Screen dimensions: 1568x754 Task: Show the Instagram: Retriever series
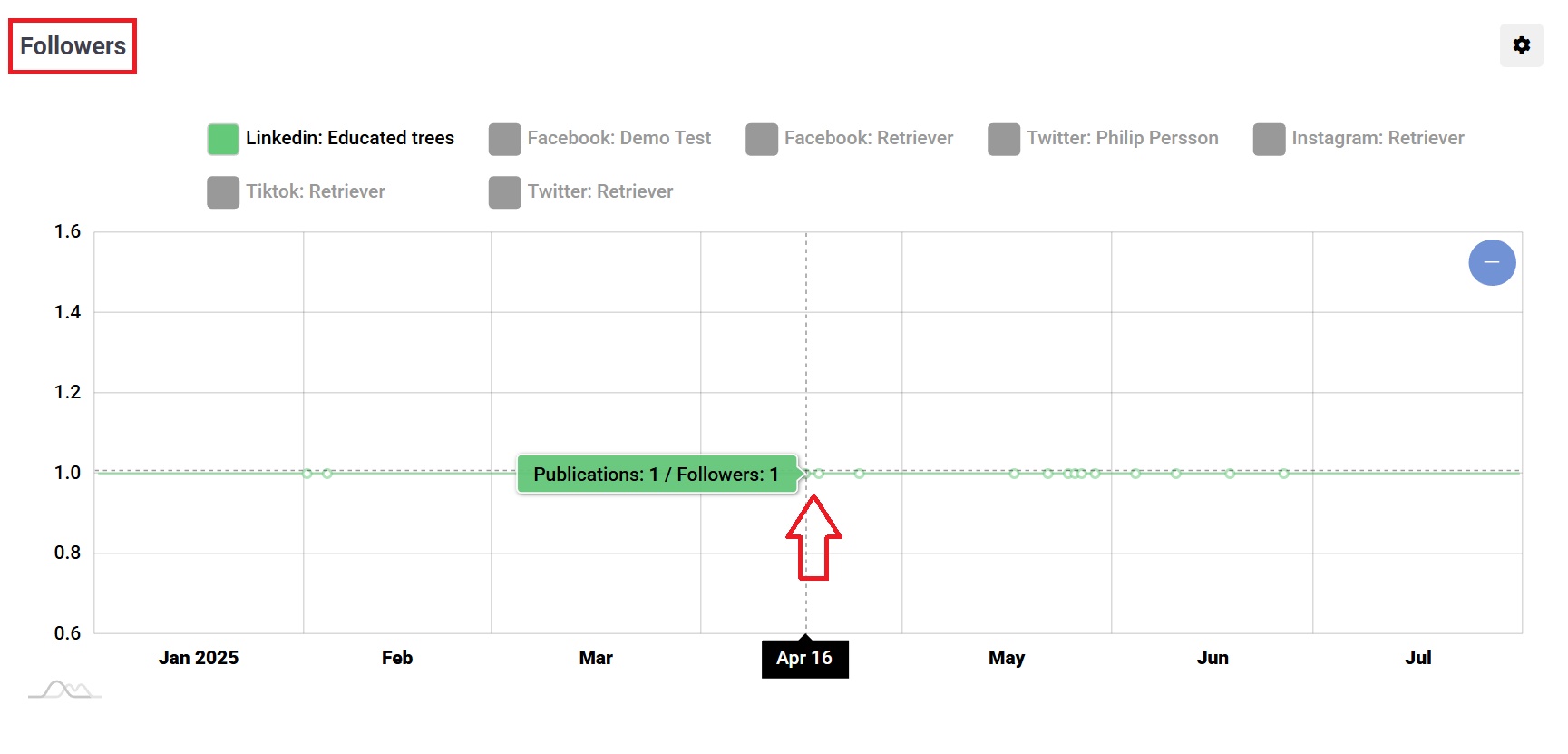[x=1359, y=138]
